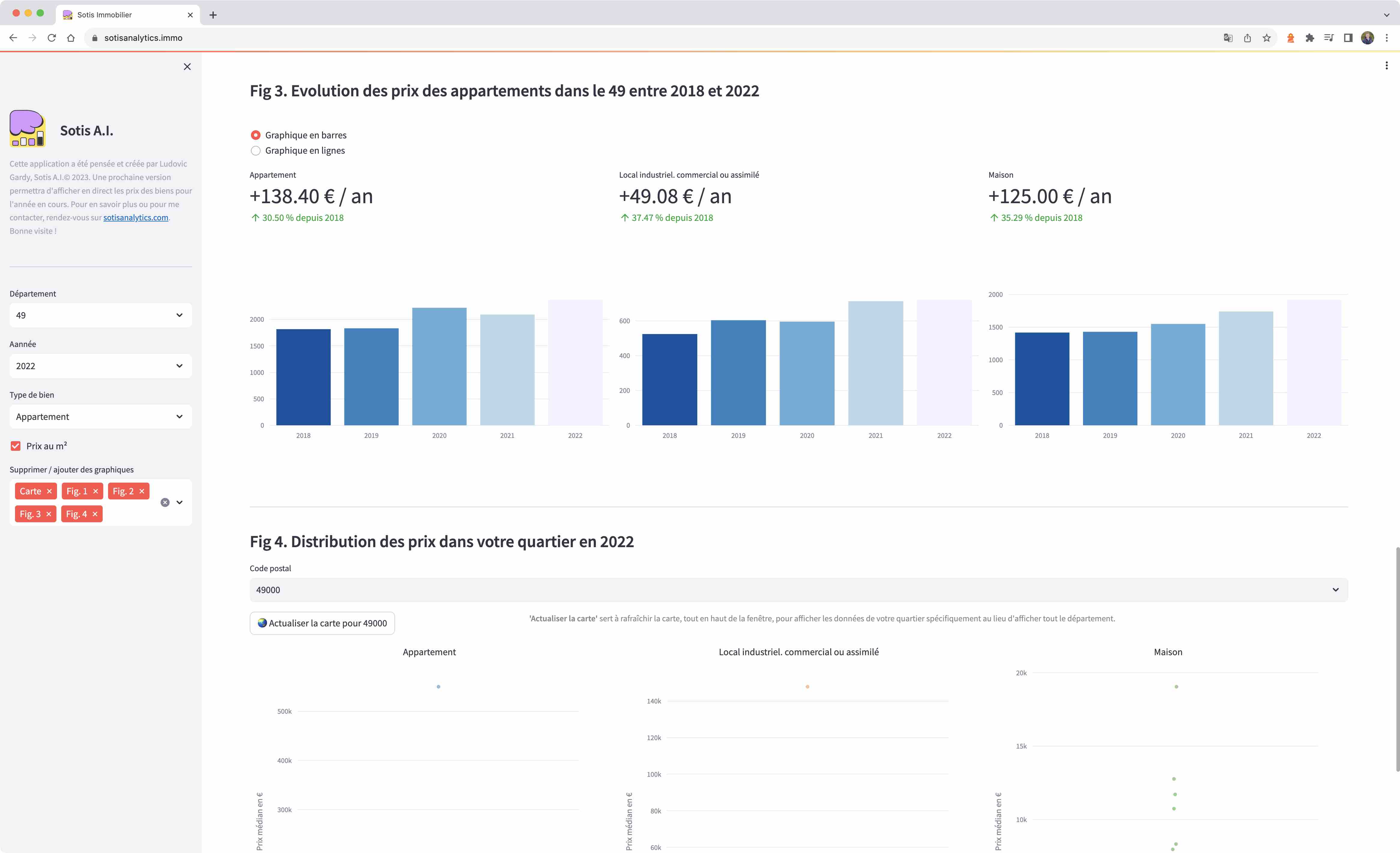Select the Graphique en lignes radio button
The height and width of the screenshot is (853, 1400).
[256, 151]
